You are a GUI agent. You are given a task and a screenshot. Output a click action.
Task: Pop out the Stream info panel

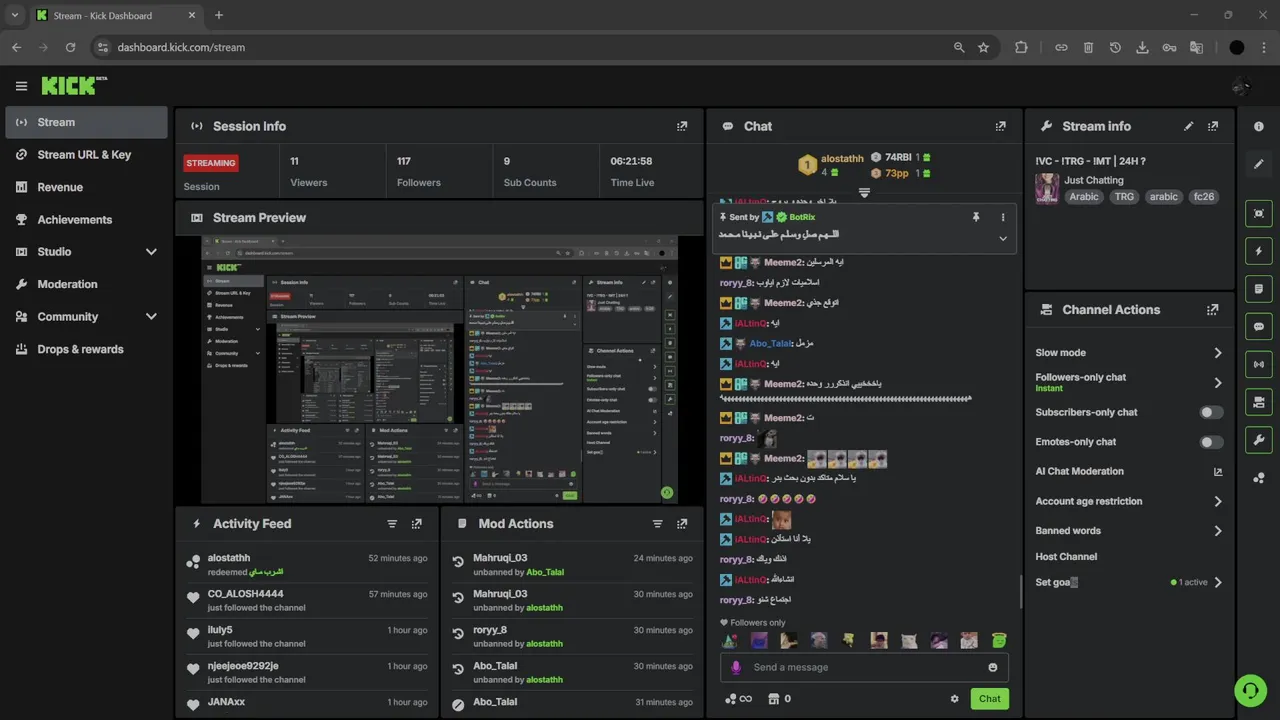pos(1213,126)
